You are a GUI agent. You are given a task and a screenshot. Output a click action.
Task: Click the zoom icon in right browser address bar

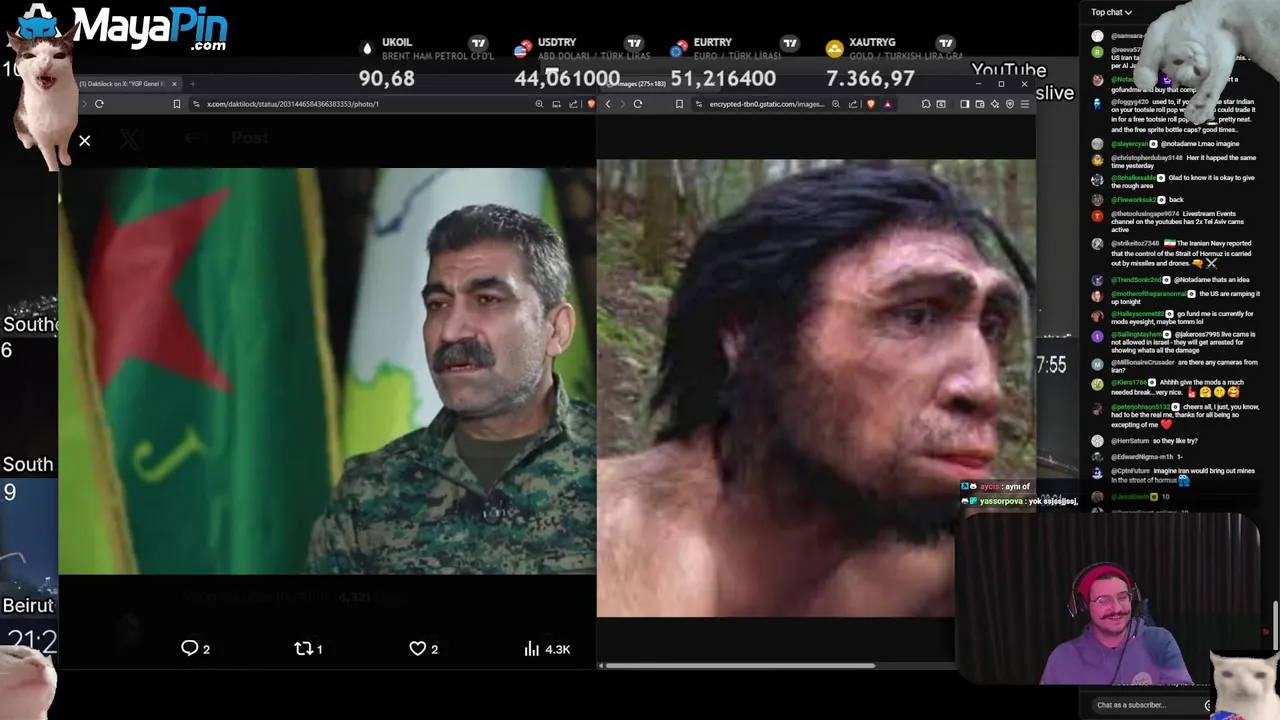836,104
